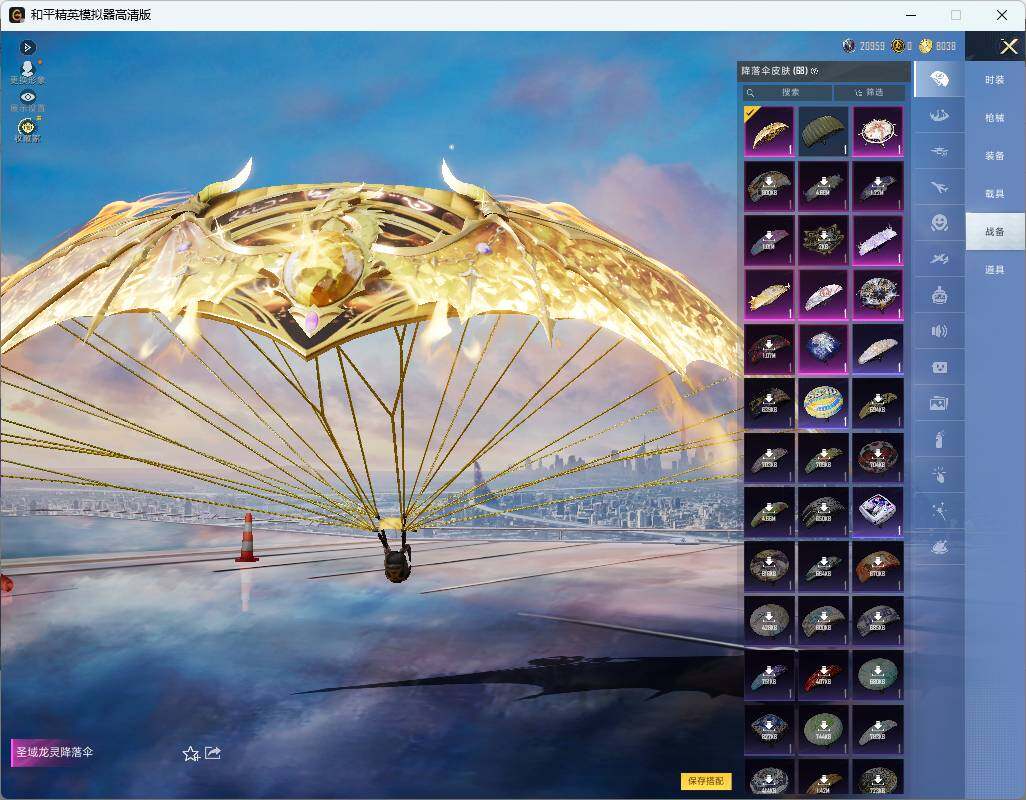Select the parachute skin category icon
The width and height of the screenshot is (1026, 800).
(x=939, y=79)
